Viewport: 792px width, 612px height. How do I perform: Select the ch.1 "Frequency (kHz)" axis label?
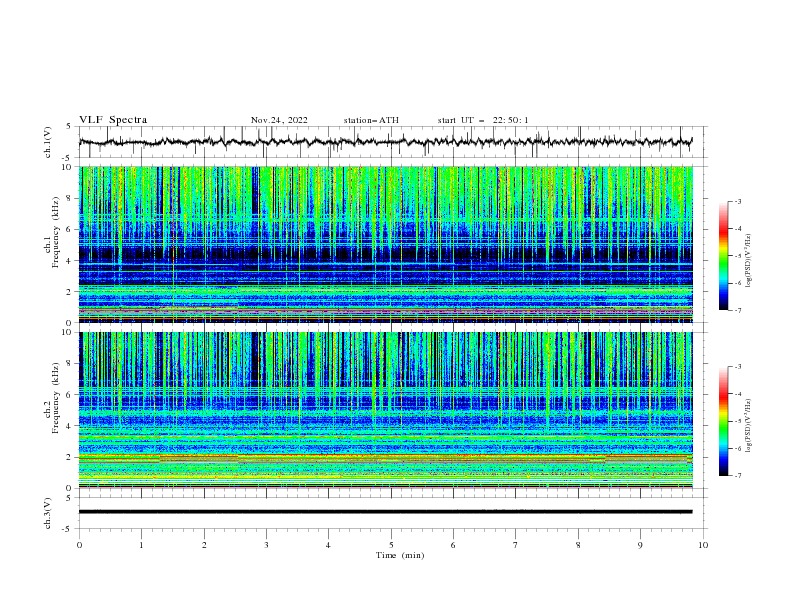pyautogui.click(x=56, y=233)
